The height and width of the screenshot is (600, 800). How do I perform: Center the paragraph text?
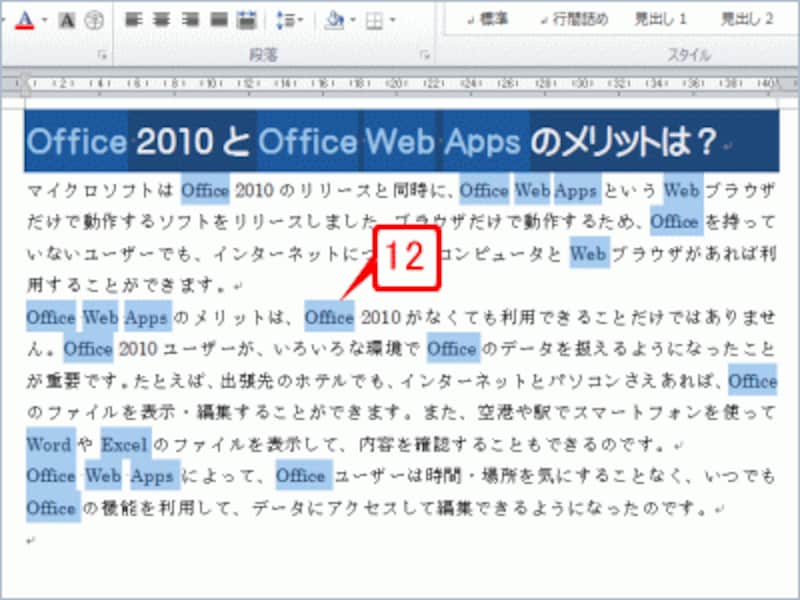pyautogui.click(x=162, y=20)
